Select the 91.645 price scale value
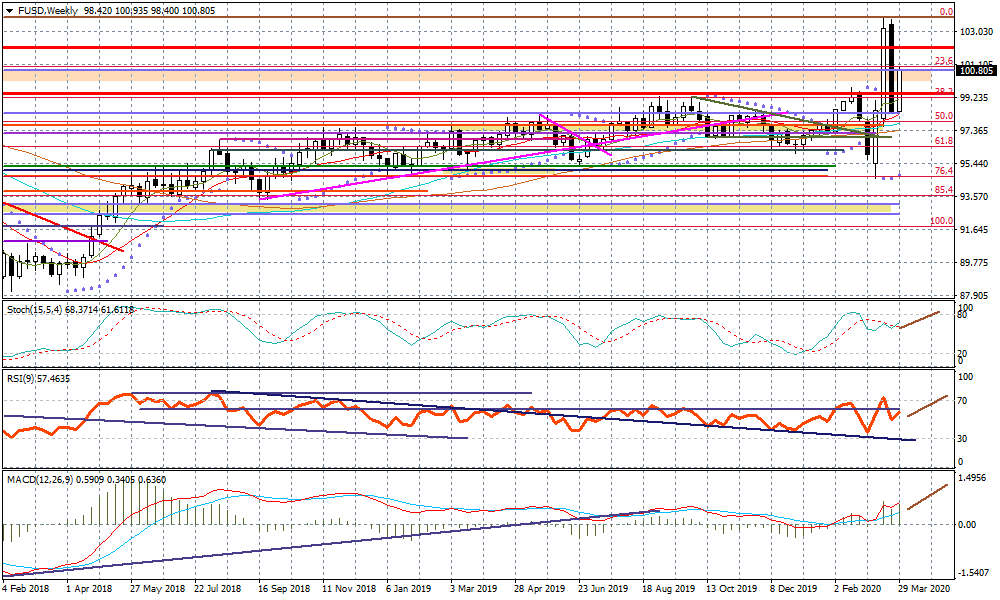Image resolution: width=1000 pixels, height=600 pixels. coord(976,230)
